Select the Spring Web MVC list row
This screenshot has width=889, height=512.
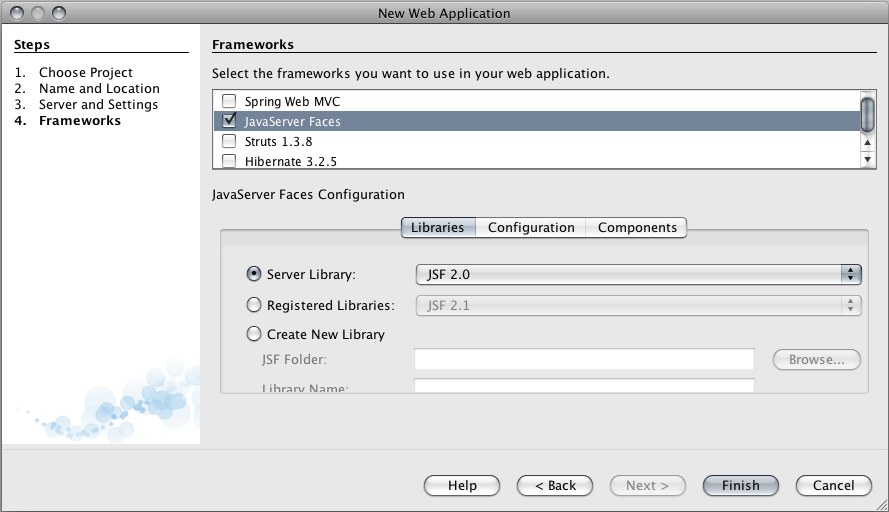pos(536,101)
